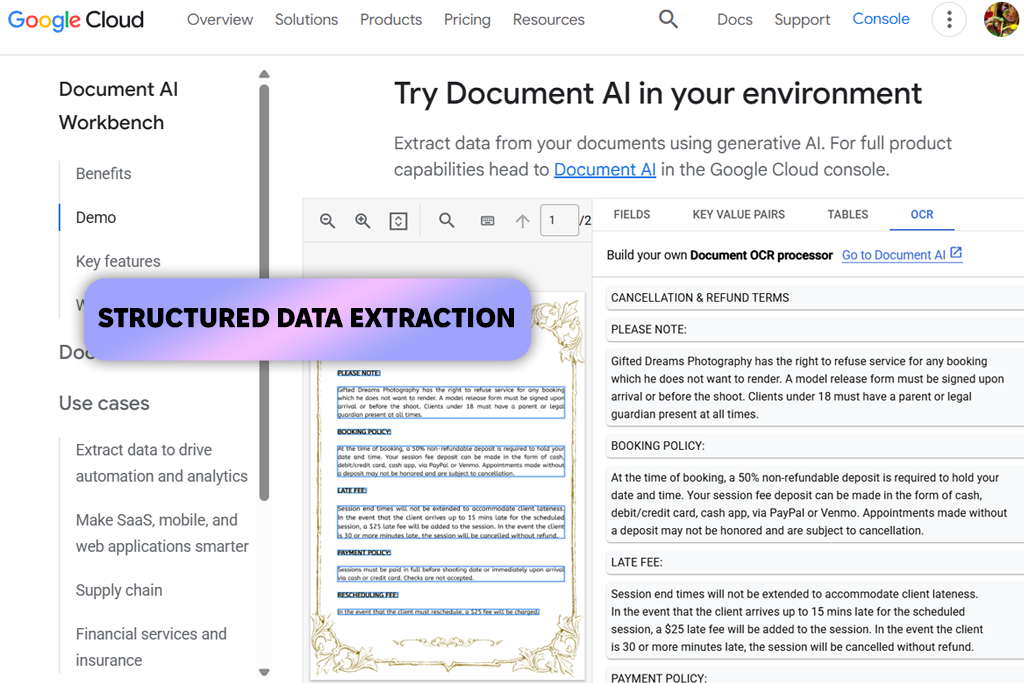Zoom in the document preview

[x=362, y=221]
